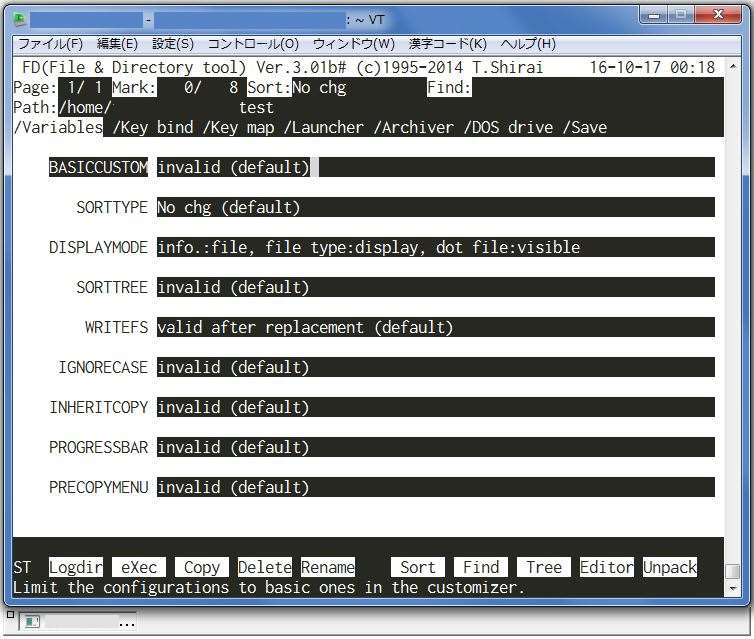Click the Tera Term title bar icon
This screenshot has height=639, width=754.
(x=20, y=20)
